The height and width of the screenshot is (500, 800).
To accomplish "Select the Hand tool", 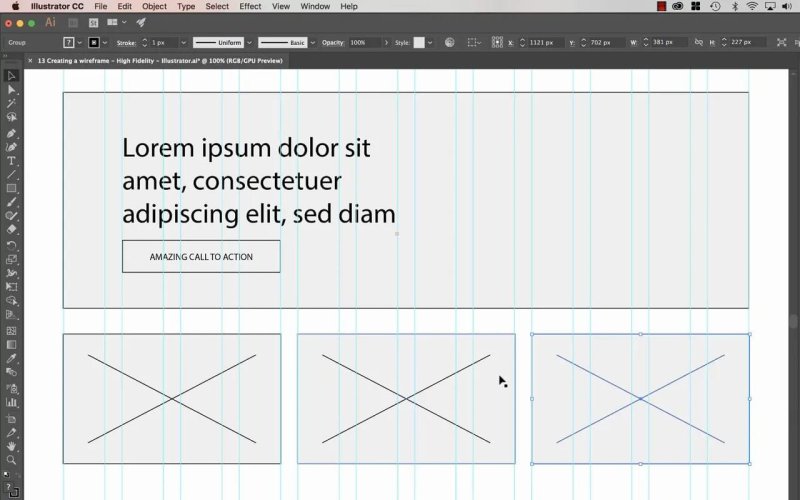I will [x=11, y=446].
